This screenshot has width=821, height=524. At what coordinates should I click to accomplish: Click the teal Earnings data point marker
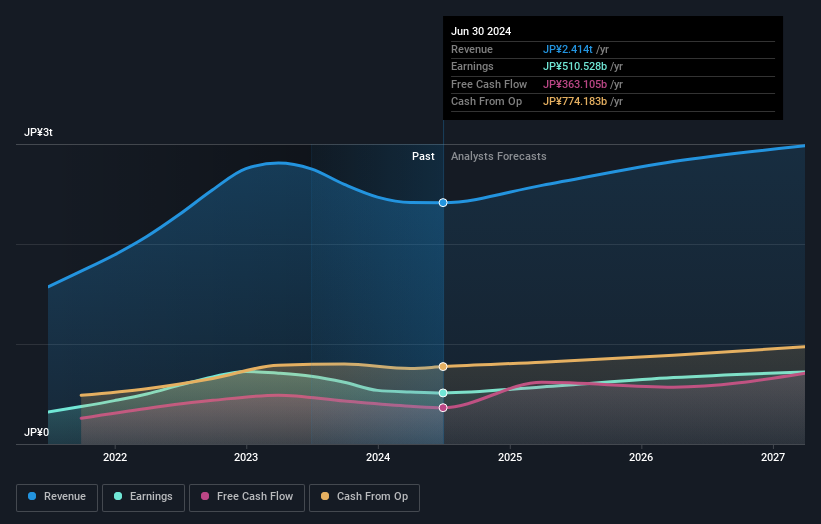click(x=443, y=393)
